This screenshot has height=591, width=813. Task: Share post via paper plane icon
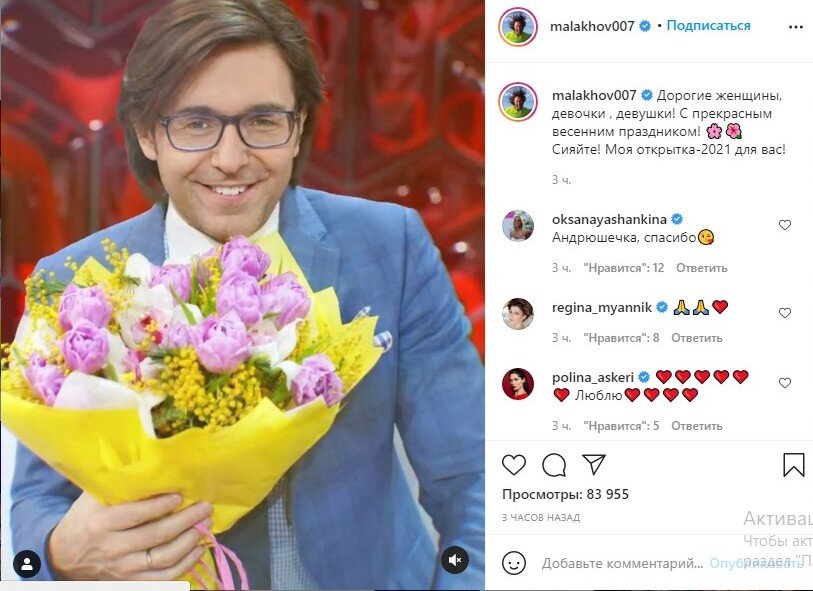[594, 464]
